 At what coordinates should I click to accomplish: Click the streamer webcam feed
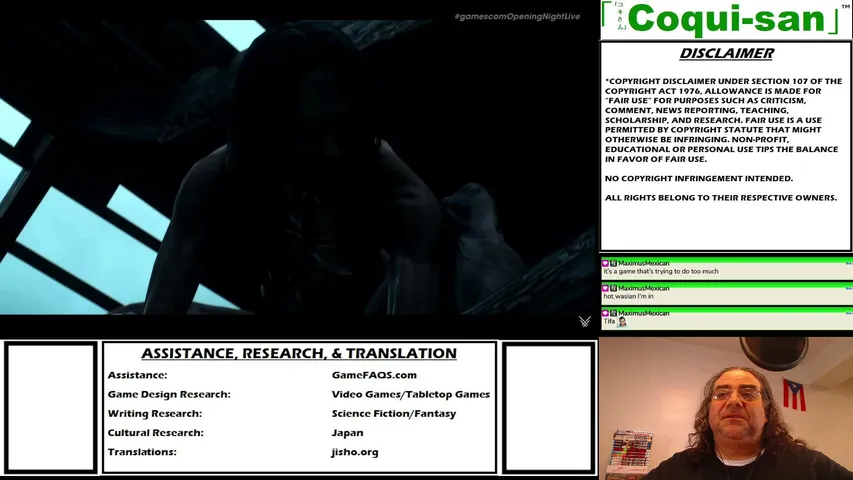(726, 408)
